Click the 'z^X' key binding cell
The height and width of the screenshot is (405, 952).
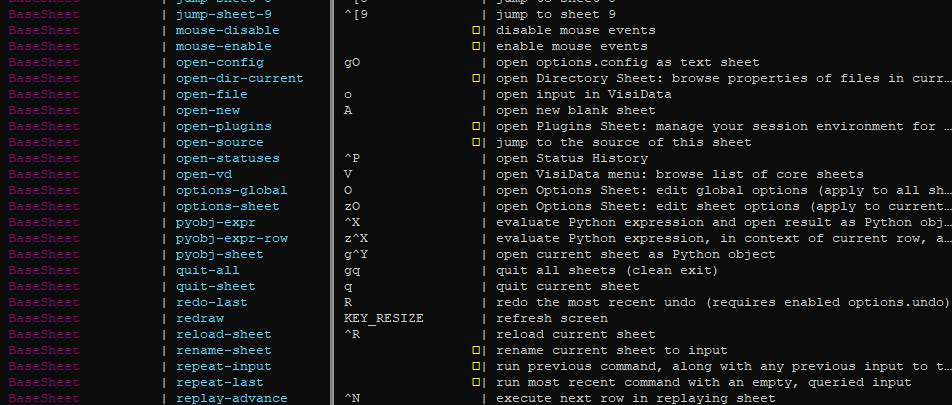[x=356, y=238]
